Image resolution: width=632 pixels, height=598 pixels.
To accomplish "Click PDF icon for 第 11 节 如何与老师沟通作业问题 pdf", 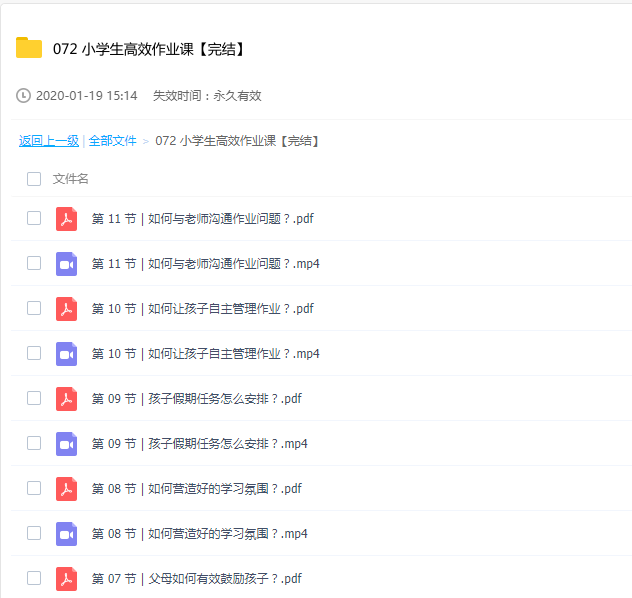I will [67, 219].
